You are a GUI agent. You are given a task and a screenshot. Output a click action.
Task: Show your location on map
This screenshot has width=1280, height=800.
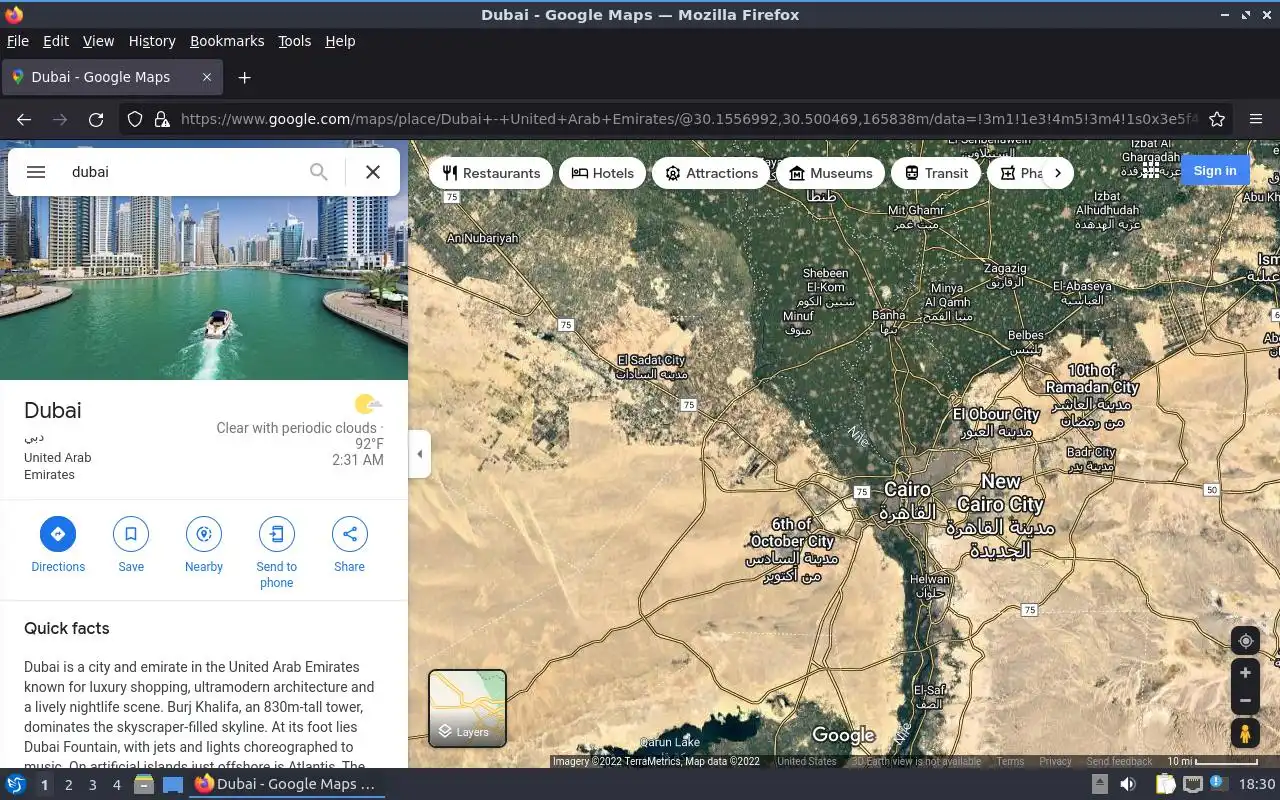click(x=1245, y=641)
